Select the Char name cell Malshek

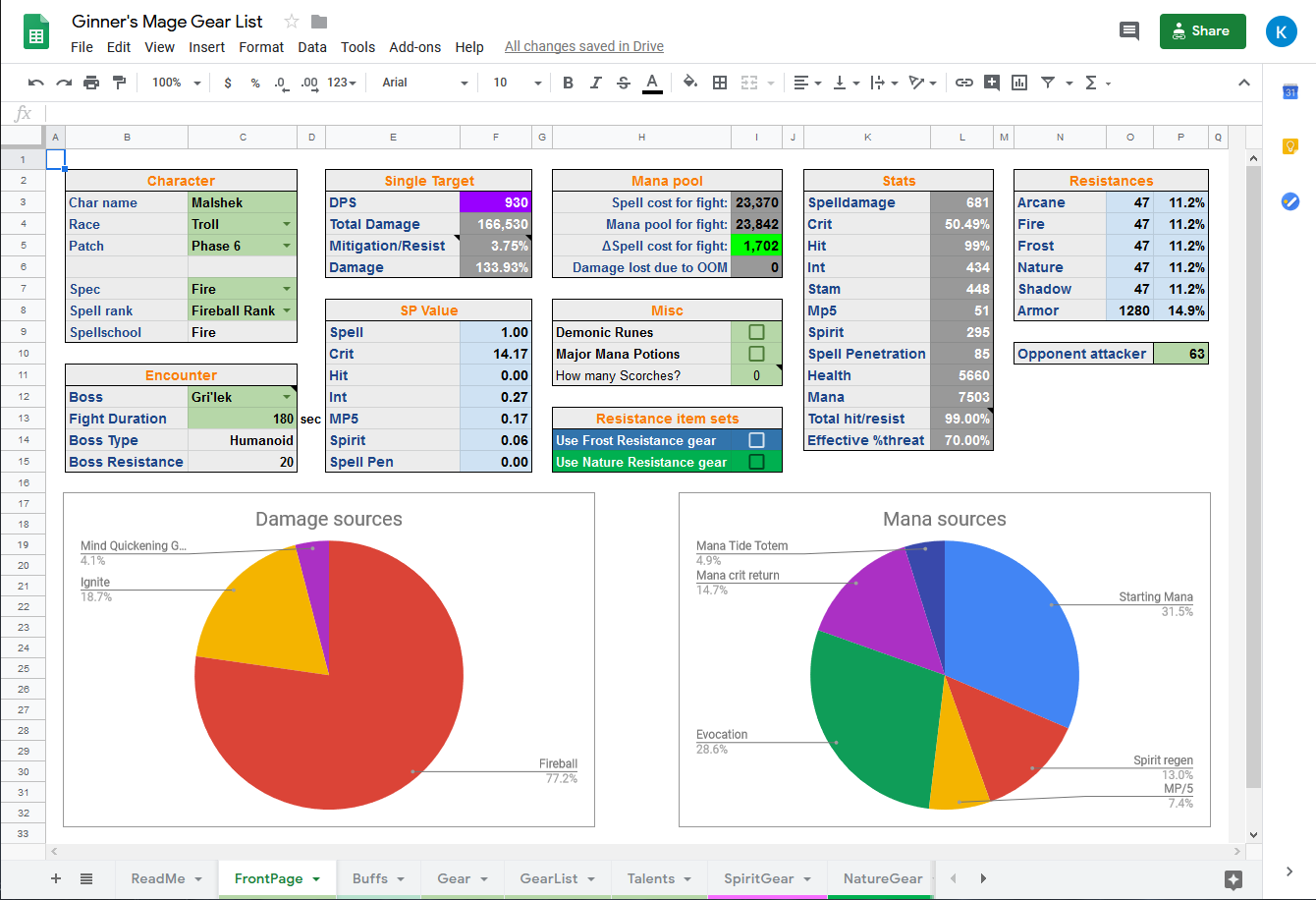pyautogui.click(x=242, y=202)
